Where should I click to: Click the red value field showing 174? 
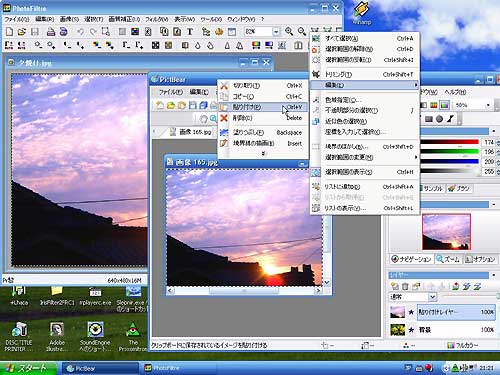click(x=488, y=142)
